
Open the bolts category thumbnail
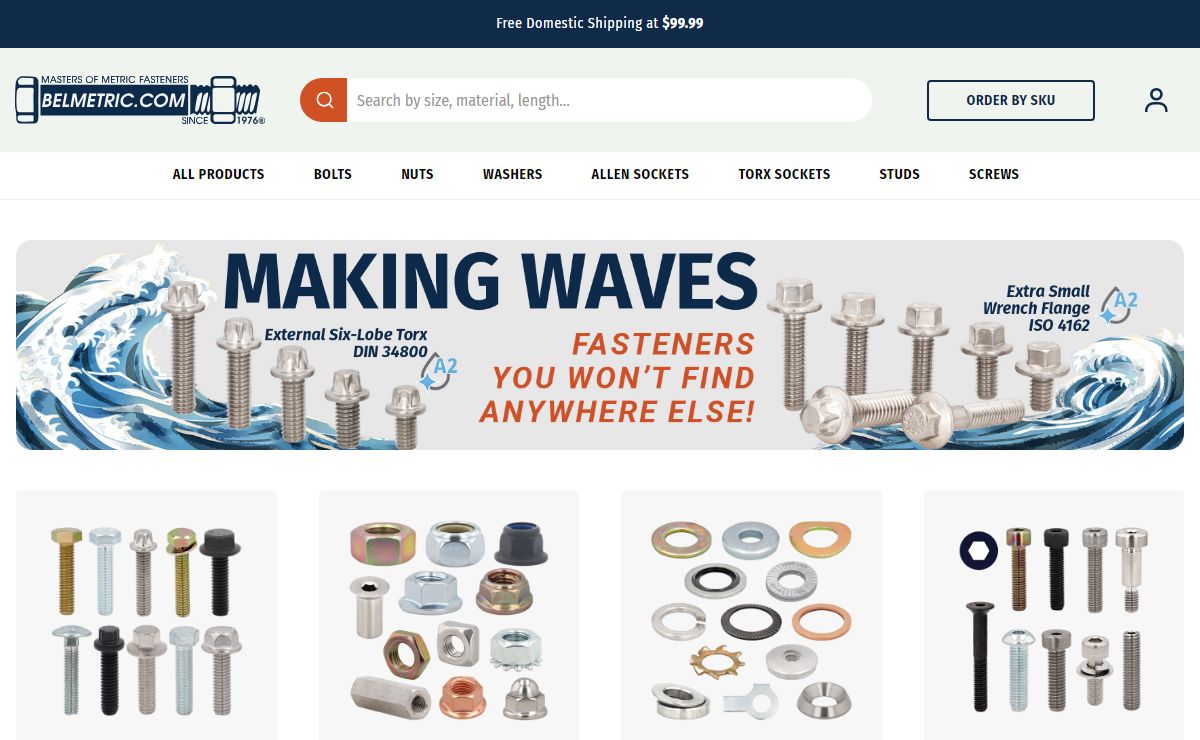pyautogui.click(x=146, y=615)
